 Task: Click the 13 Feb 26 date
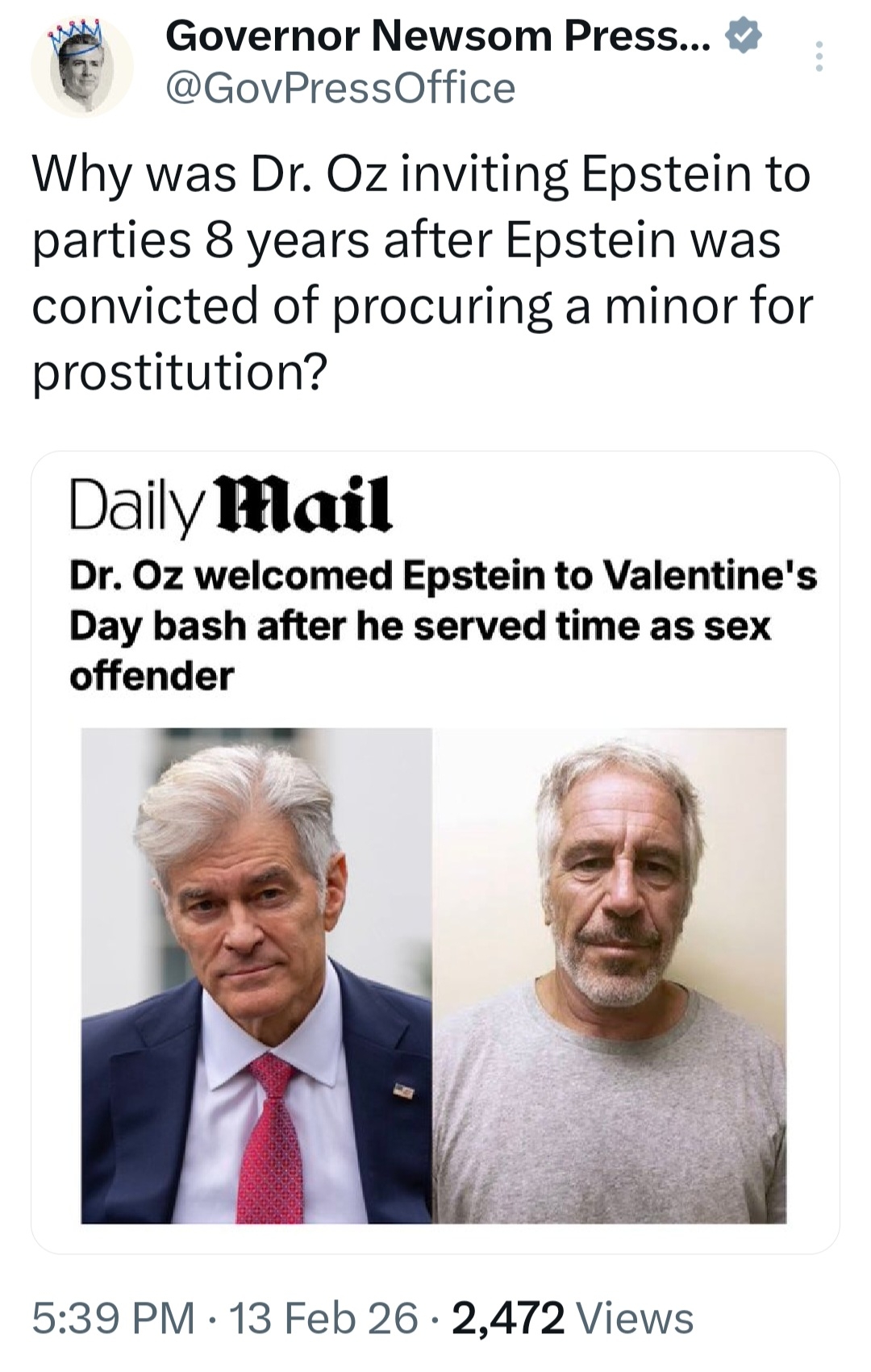coord(324,1318)
